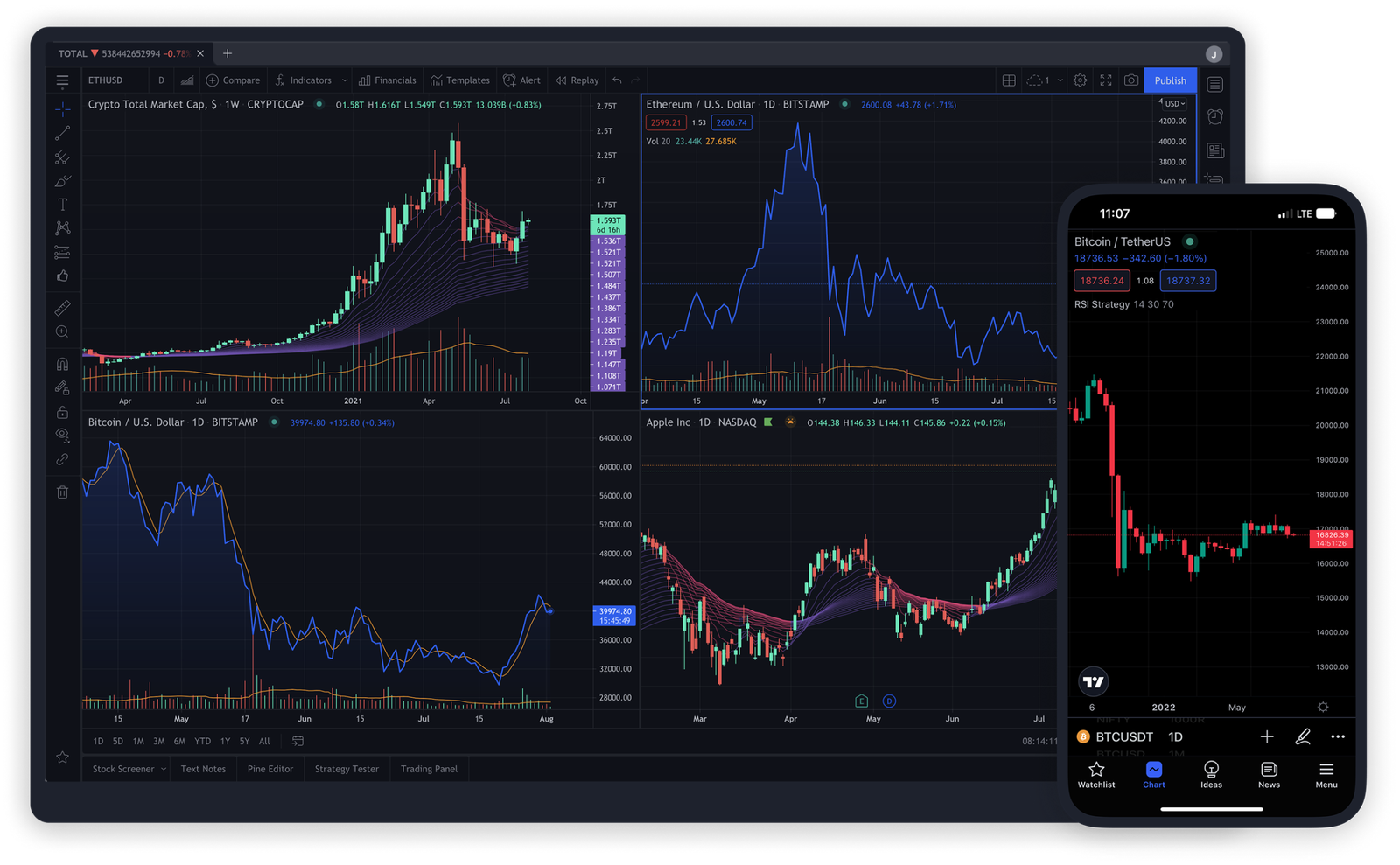The width and height of the screenshot is (1400, 865).
Task: Toggle lock all drawings padlock
Action: pyautogui.click(x=62, y=412)
